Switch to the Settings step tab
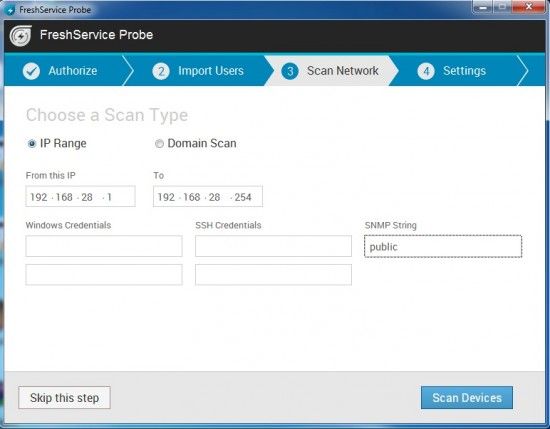The height and width of the screenshot is (429, 550). [458, 71]
